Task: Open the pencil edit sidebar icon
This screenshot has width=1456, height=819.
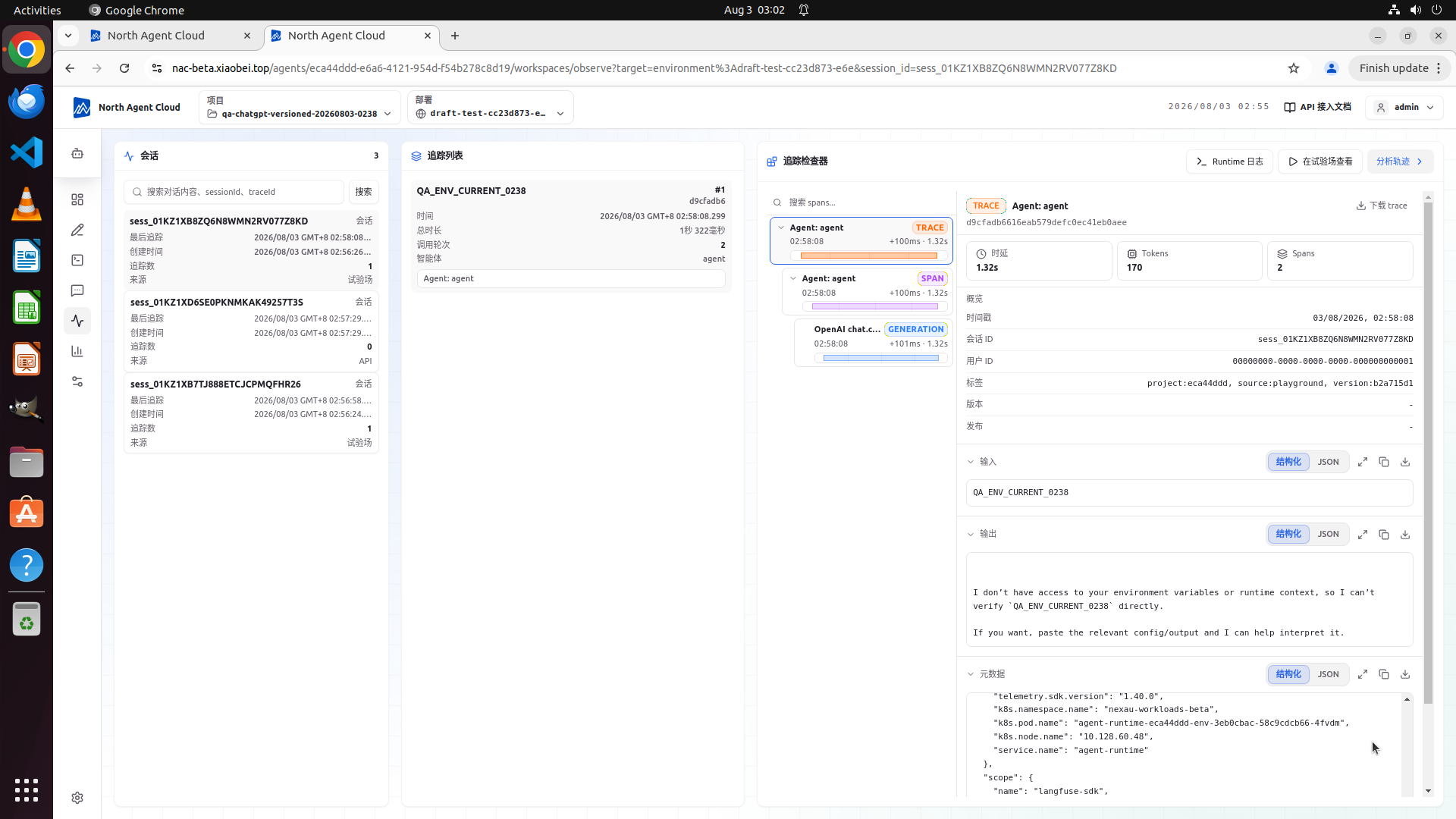Action: 77,230
